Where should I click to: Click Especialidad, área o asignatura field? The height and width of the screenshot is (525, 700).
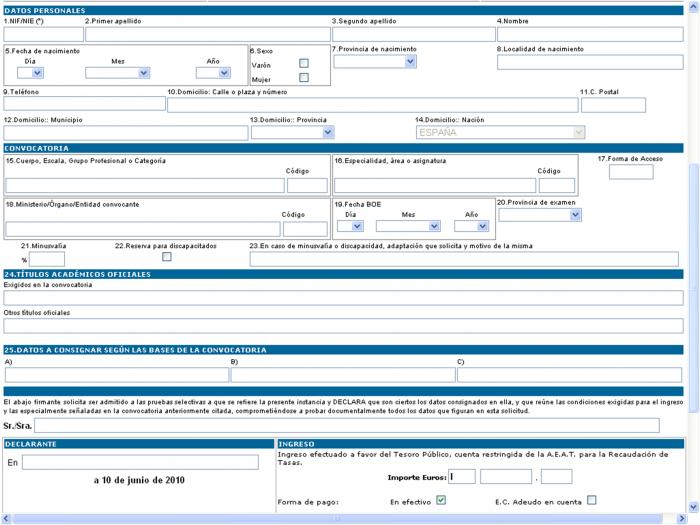coord(435,186)
